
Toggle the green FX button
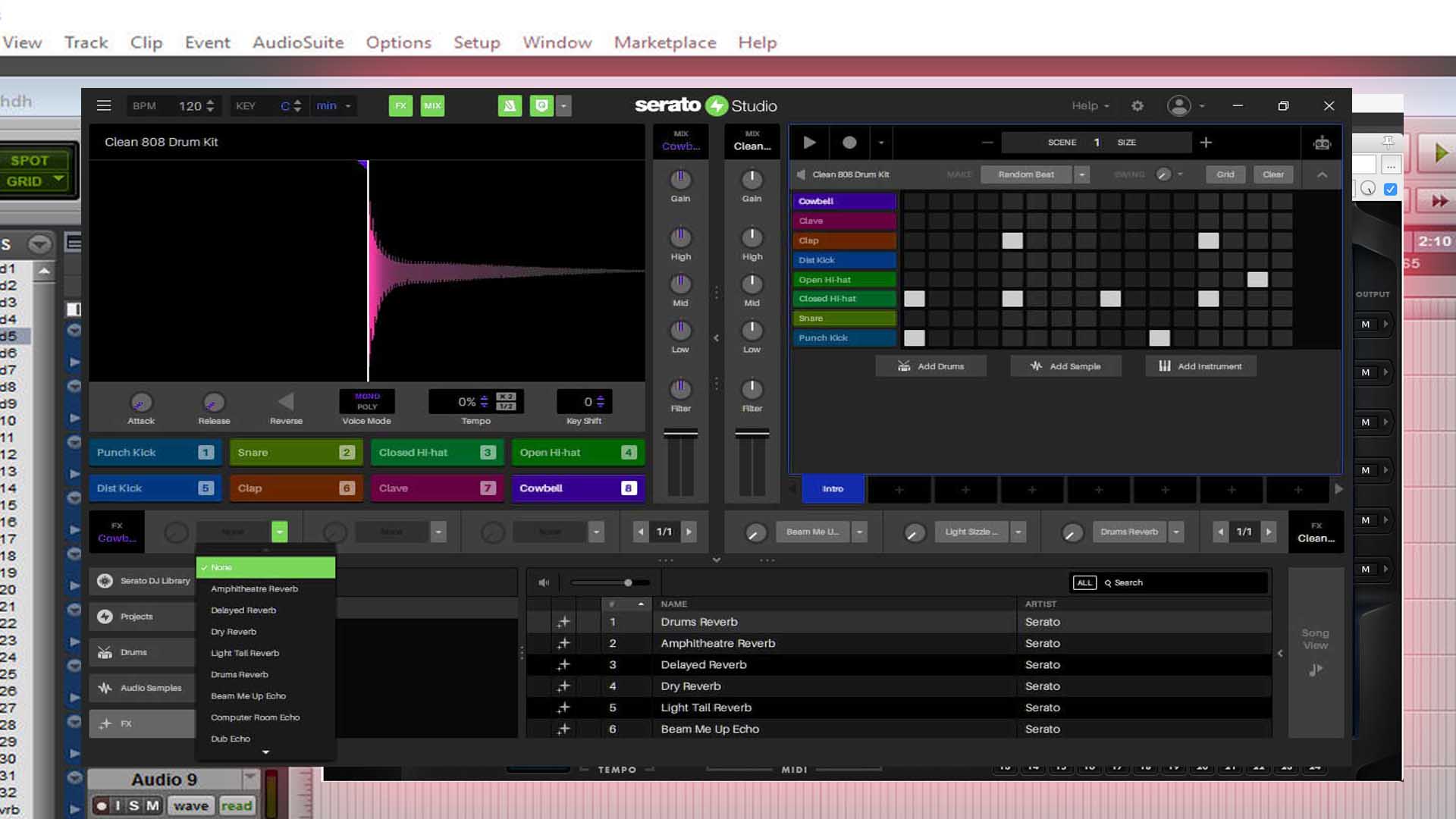400,106
